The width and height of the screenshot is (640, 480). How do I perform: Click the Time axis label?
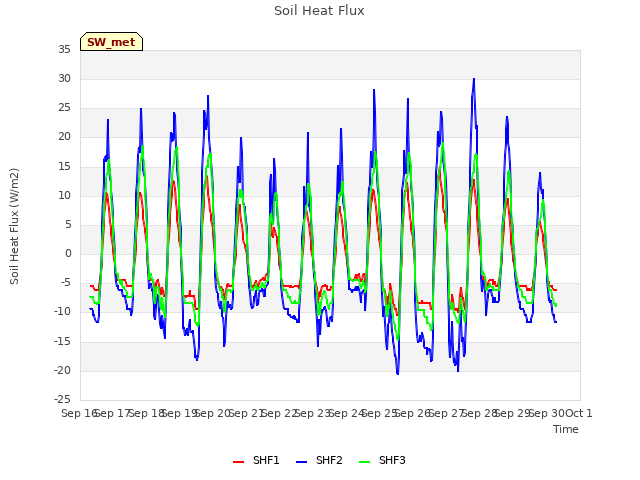[566, 429]
